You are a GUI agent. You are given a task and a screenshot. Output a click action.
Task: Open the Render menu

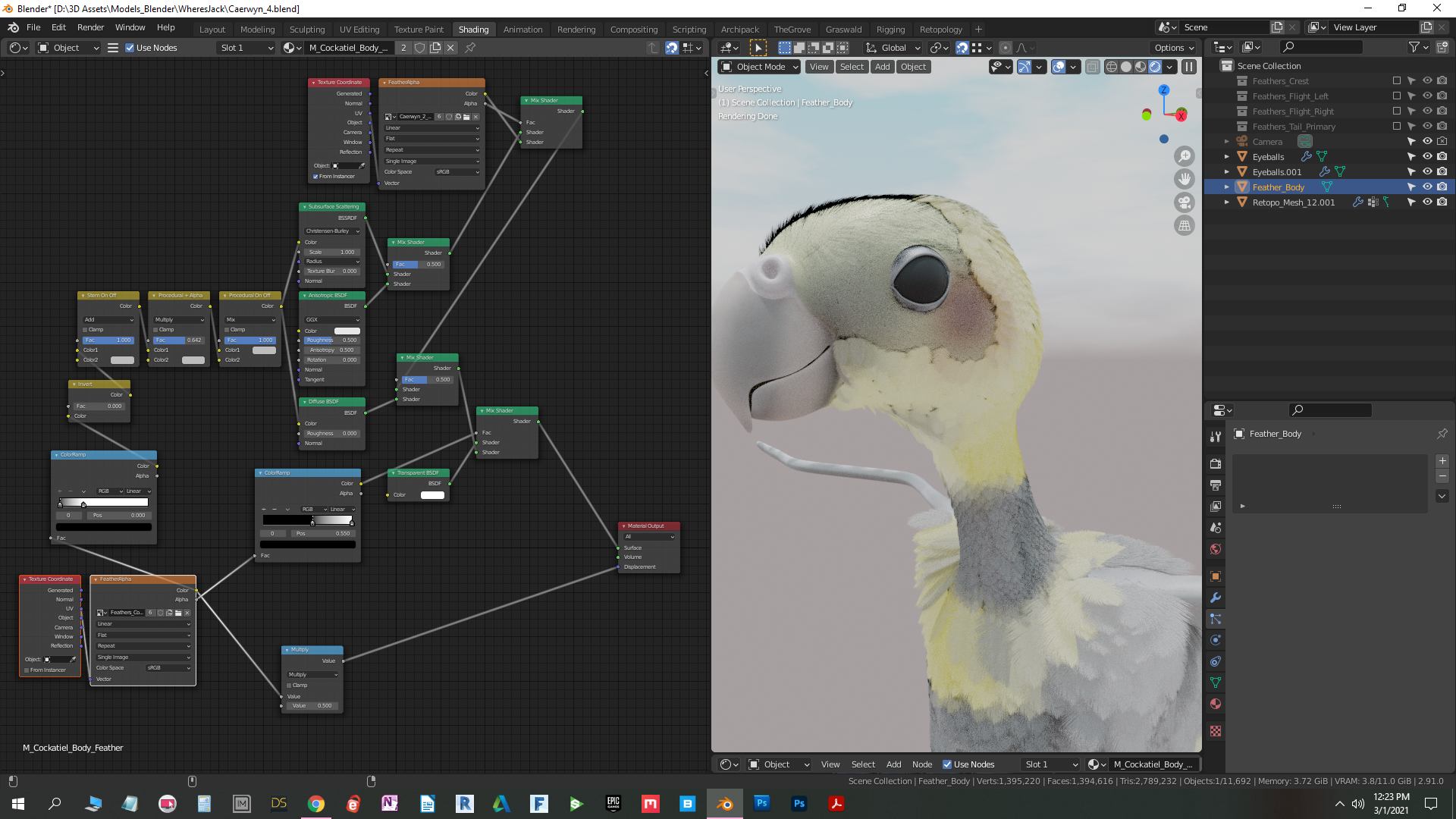coord(90,27)
